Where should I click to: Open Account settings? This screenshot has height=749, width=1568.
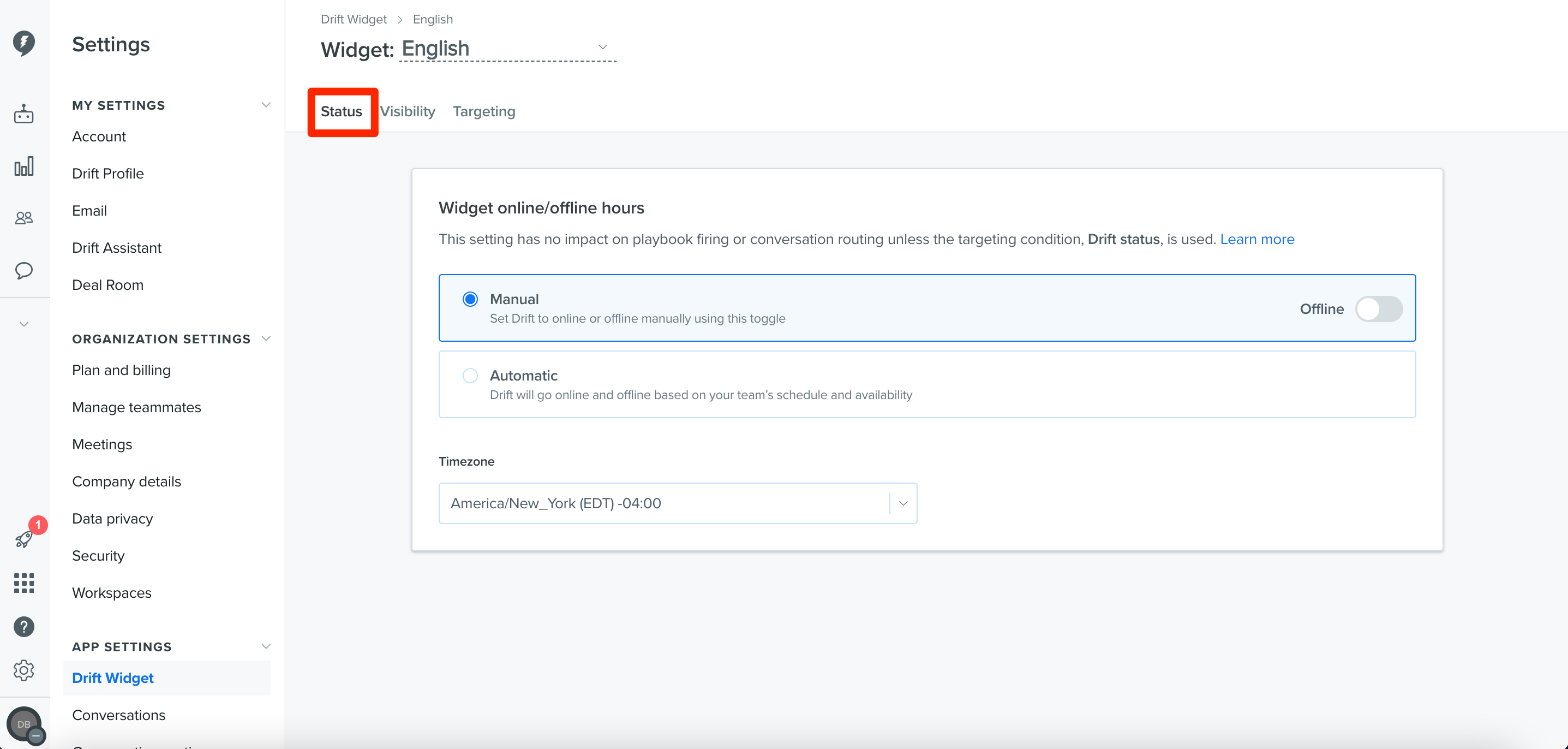(x=99, y=136)
